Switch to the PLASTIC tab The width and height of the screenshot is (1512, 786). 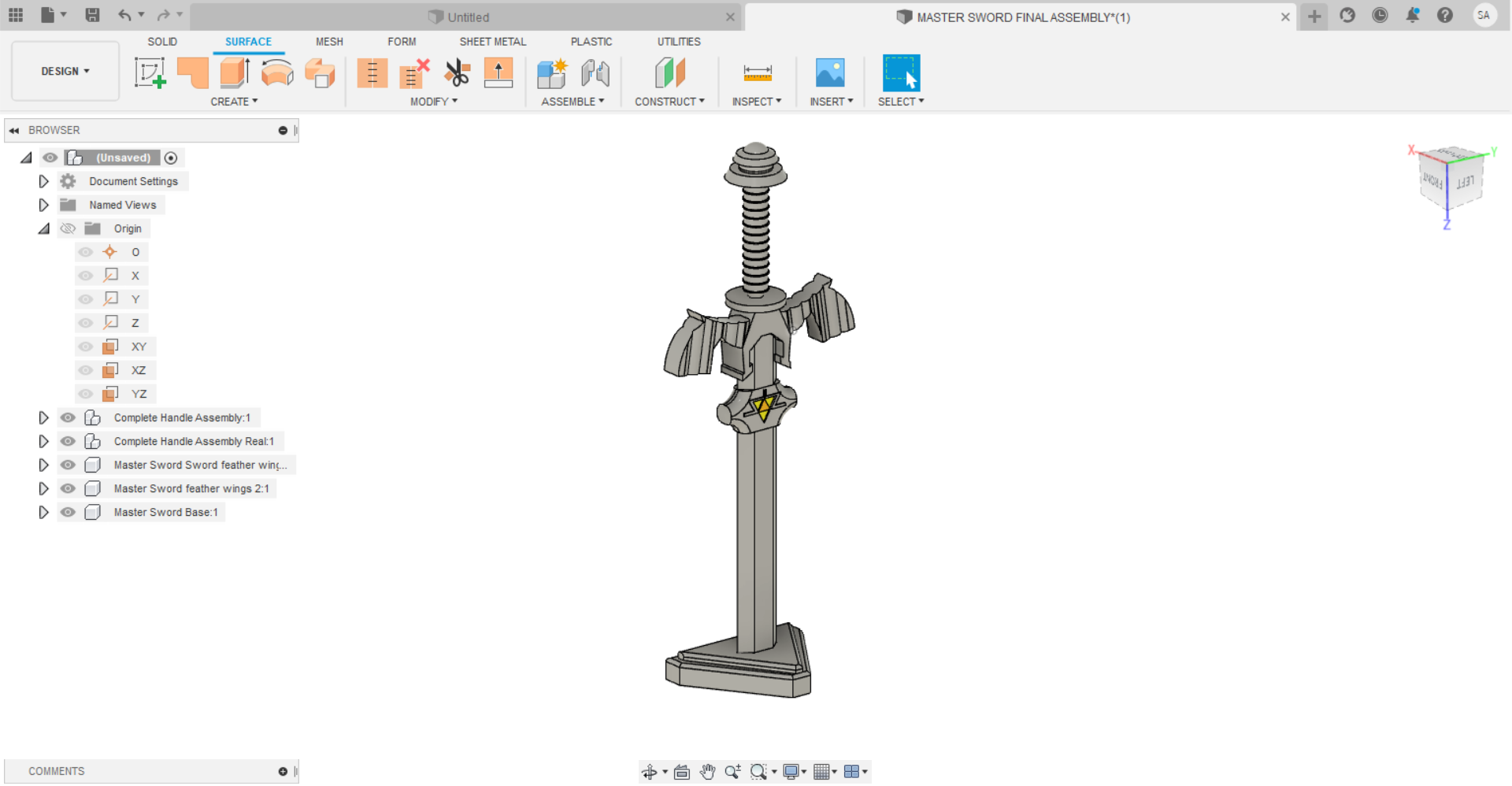(x=591, y=42)
